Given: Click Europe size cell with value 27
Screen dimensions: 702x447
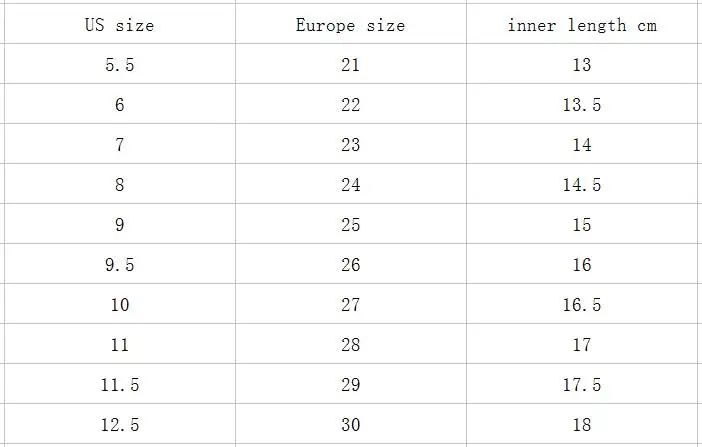Looking at the screenshot, I should 350,305.
